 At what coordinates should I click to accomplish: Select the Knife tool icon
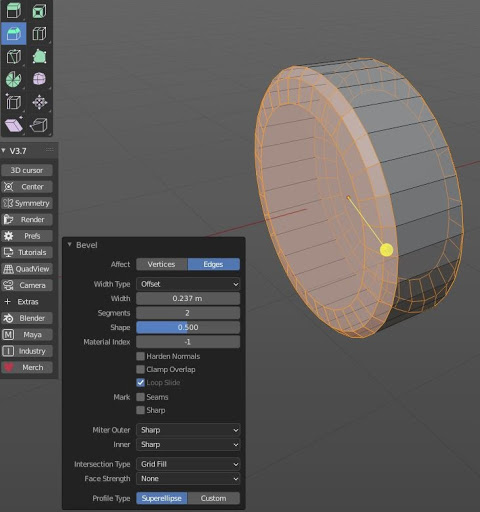click(x=14, y=56)
